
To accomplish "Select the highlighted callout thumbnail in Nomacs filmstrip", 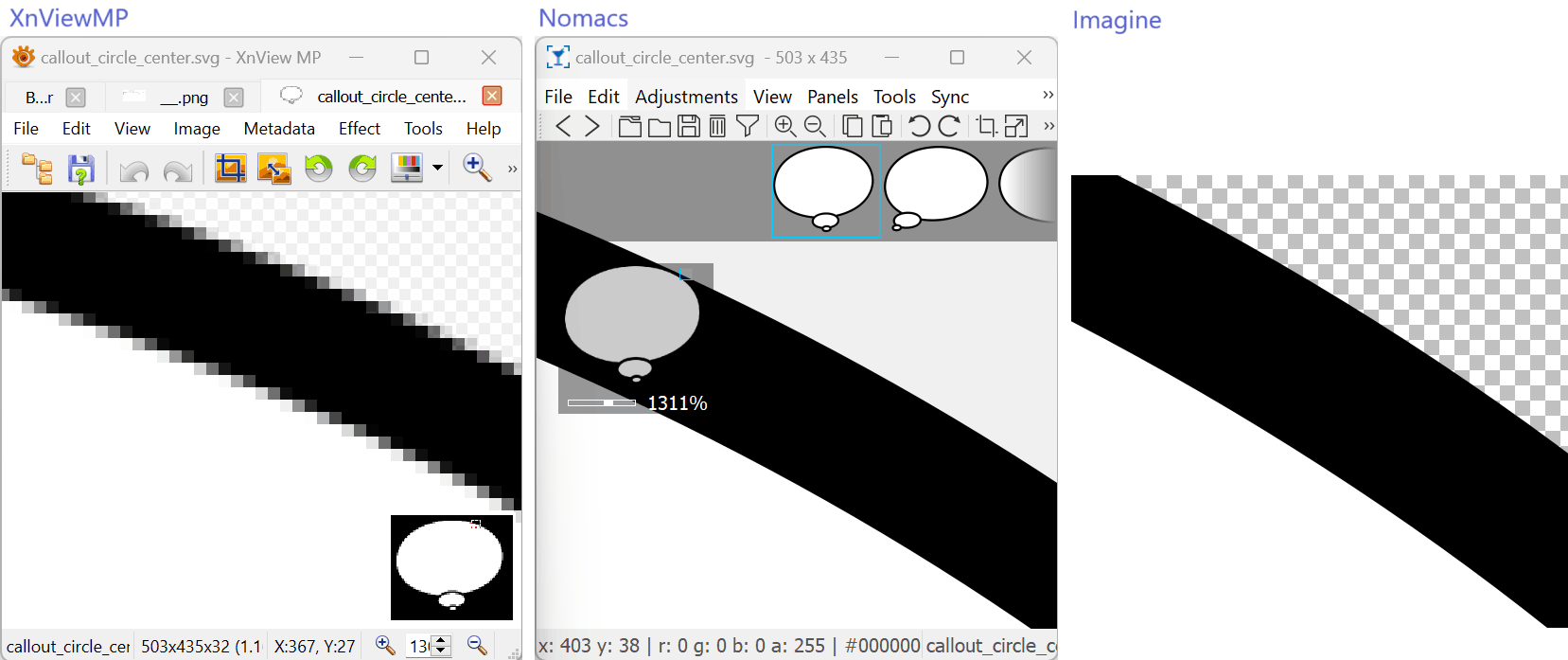I will 826,190.
